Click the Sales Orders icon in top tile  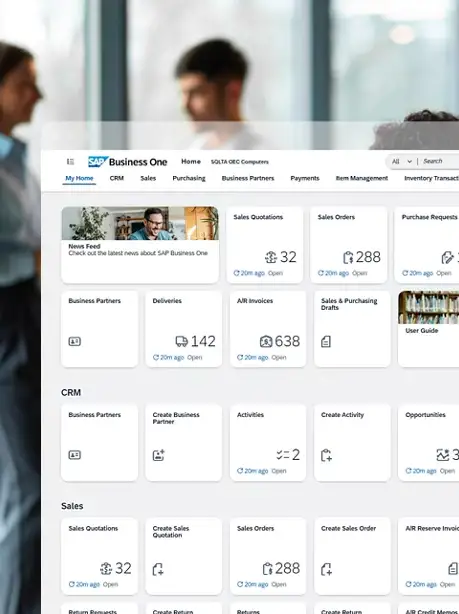[x=348, y=257]
